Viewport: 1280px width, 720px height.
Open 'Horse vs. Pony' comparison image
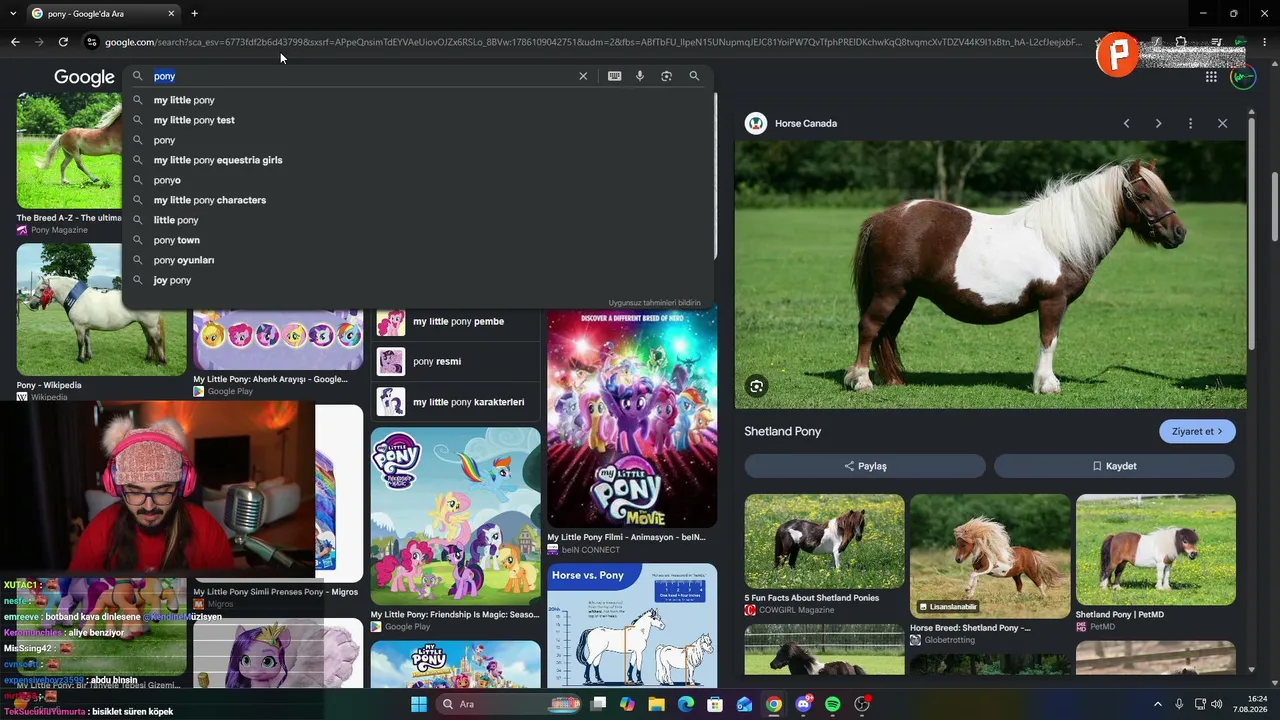coord(632,626)
